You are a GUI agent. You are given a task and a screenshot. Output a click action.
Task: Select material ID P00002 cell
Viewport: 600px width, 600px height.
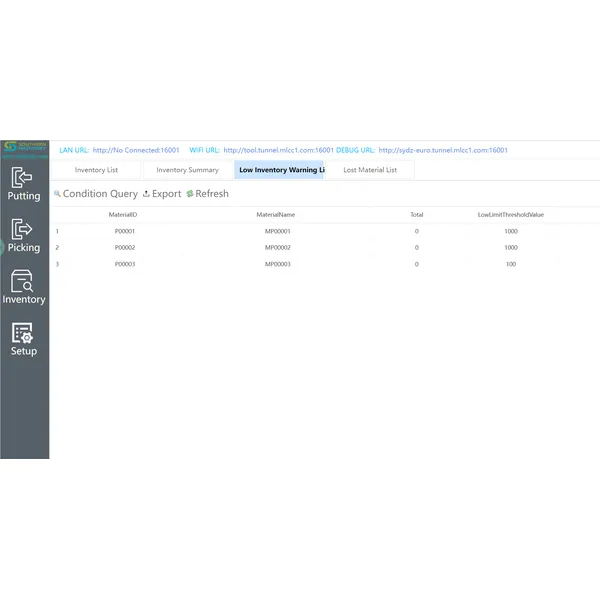pyautogui.click(x=125, y=248)
